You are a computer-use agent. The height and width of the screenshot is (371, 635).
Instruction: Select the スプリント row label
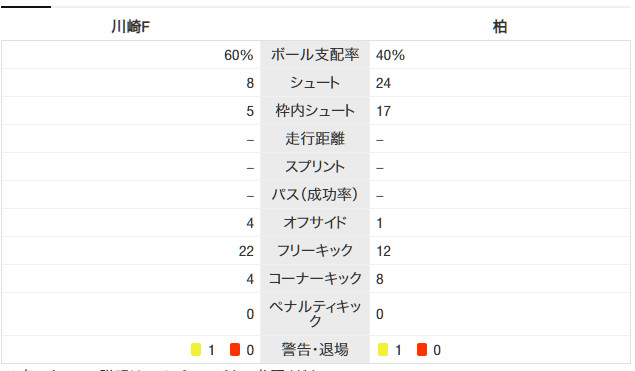click(x=315, y=166)
